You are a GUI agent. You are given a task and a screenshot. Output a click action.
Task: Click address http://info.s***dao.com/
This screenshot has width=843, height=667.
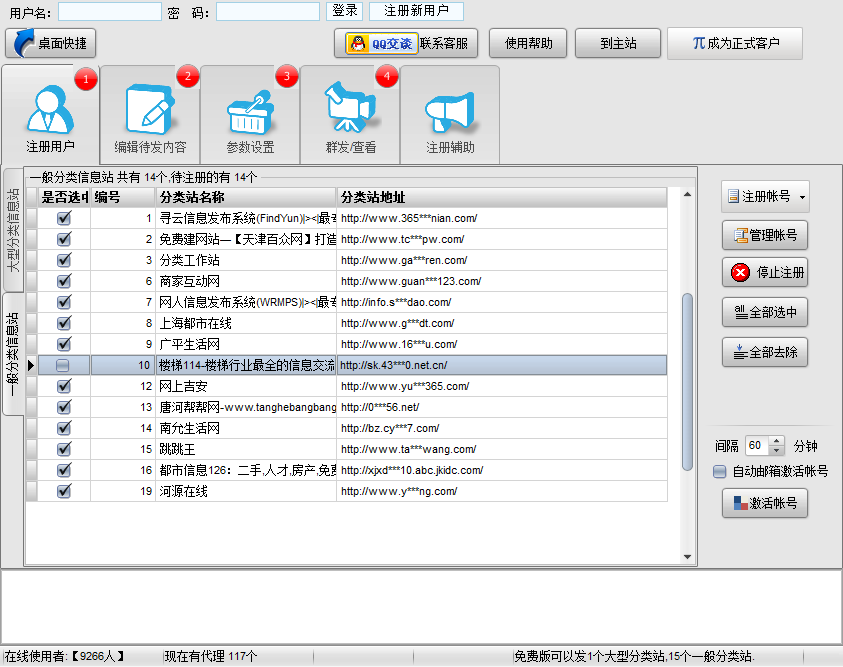coord(396,302)
